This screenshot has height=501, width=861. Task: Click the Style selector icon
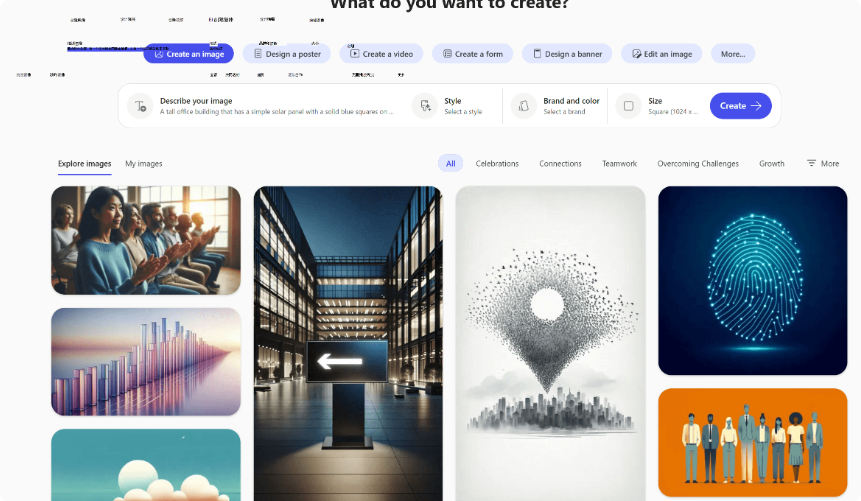click(425, 105)
